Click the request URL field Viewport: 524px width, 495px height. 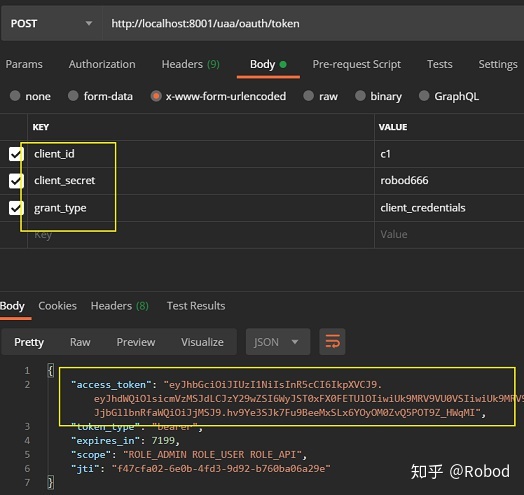coord(313,24)
